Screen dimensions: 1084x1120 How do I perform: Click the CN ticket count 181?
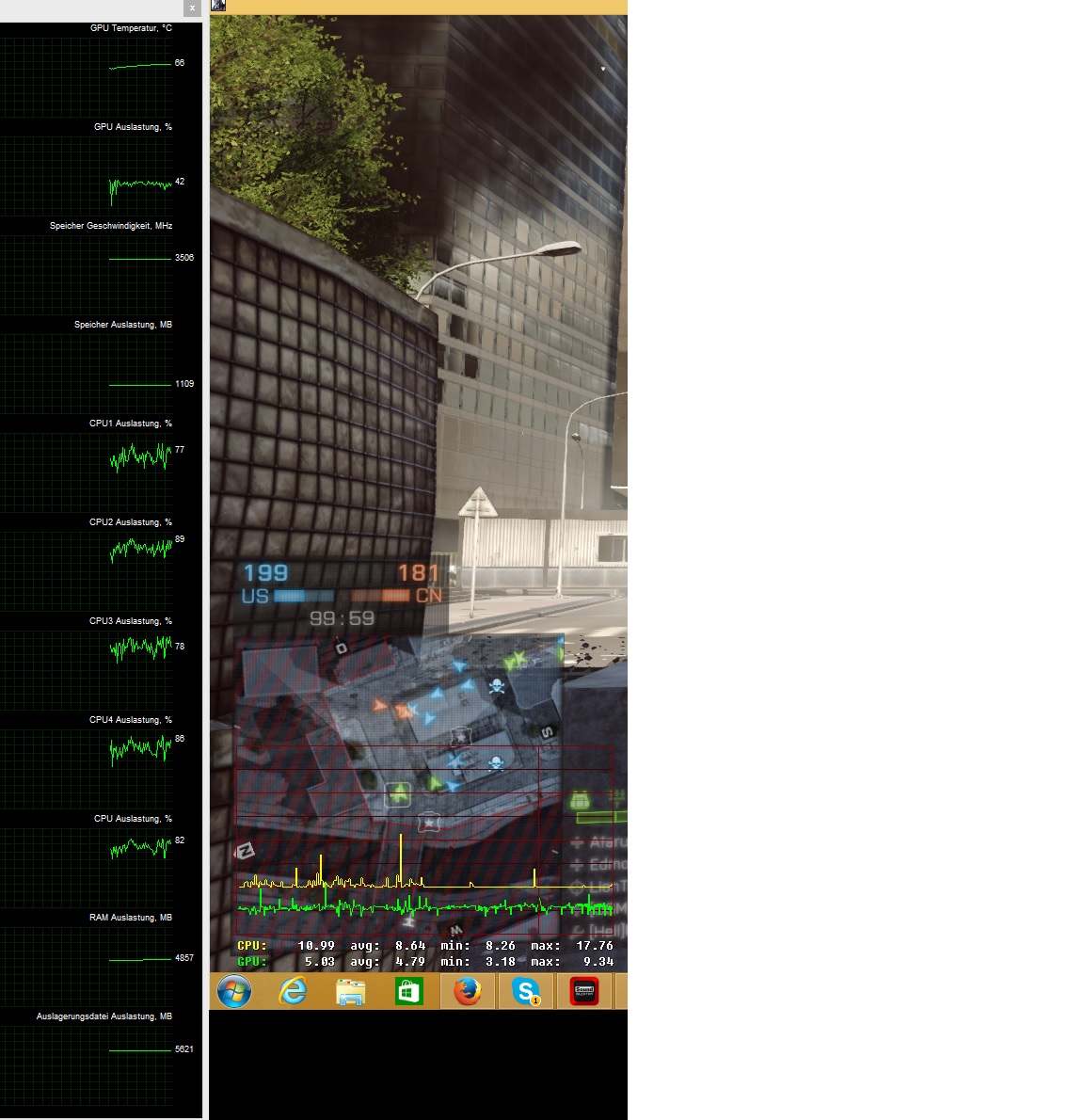tap(419, 573)
